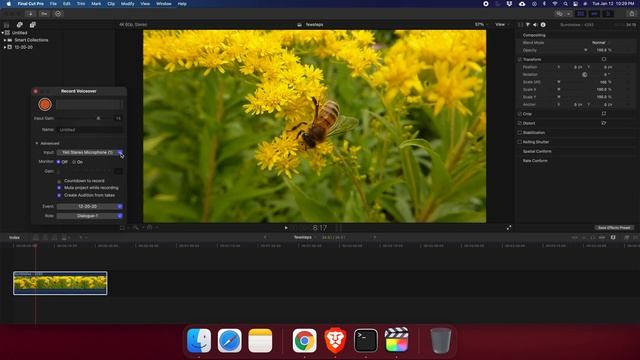The height and width of the screenshot is (360, 640).
Task: Enable the Rolling Shutter checkbox
Action: point(520,142)
